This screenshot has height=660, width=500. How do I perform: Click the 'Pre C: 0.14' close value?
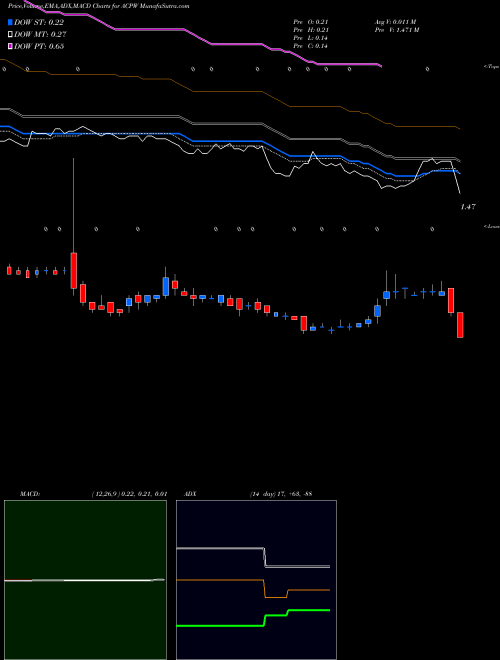pyautogui.click(x=311, y=46)
